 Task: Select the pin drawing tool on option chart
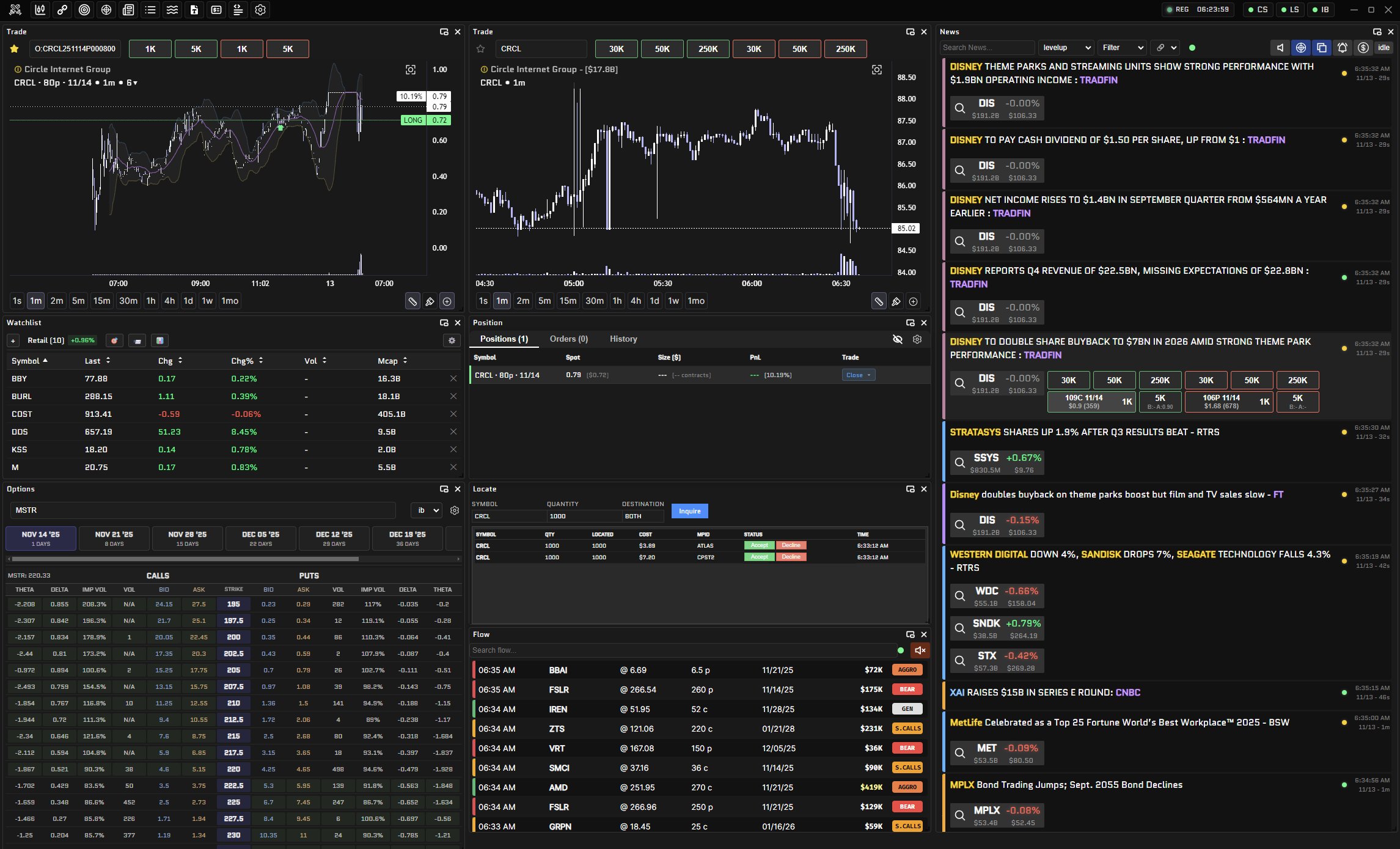coord(430,301)
